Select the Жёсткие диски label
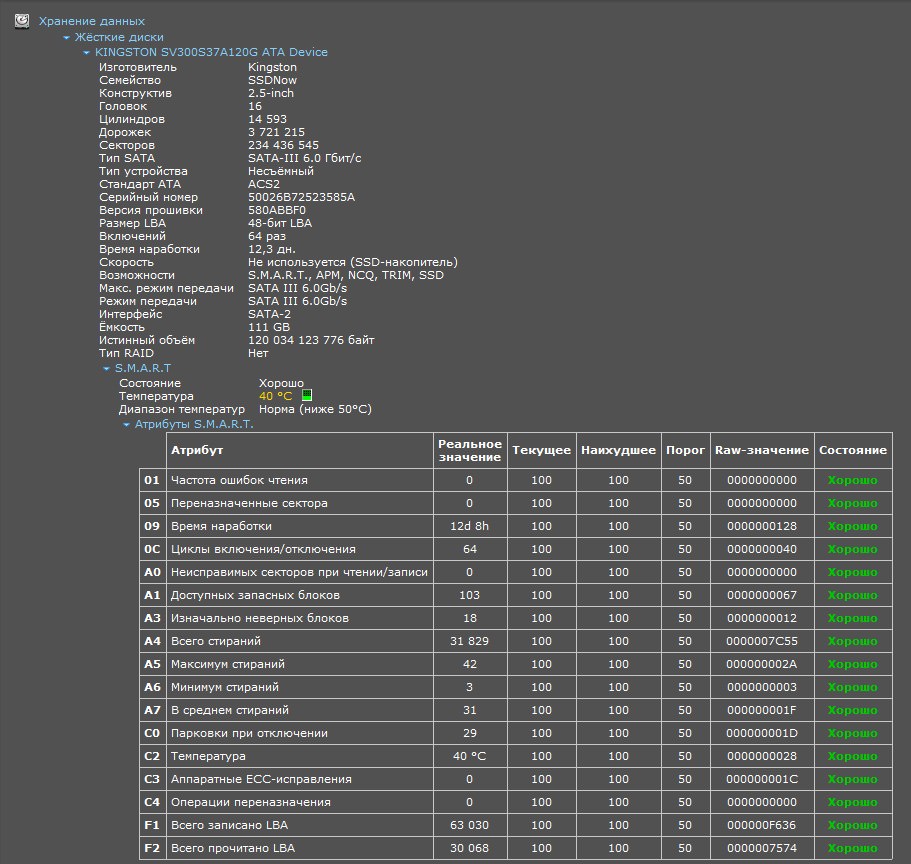Screen dimensions: 911x864 pos(119,37)
